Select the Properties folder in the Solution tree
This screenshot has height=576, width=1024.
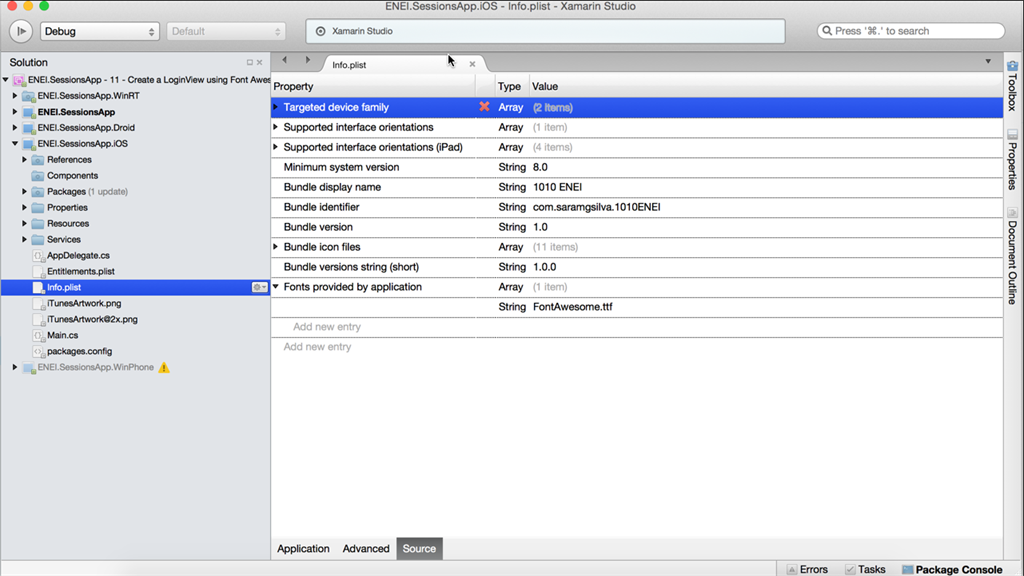pos(67,208)
